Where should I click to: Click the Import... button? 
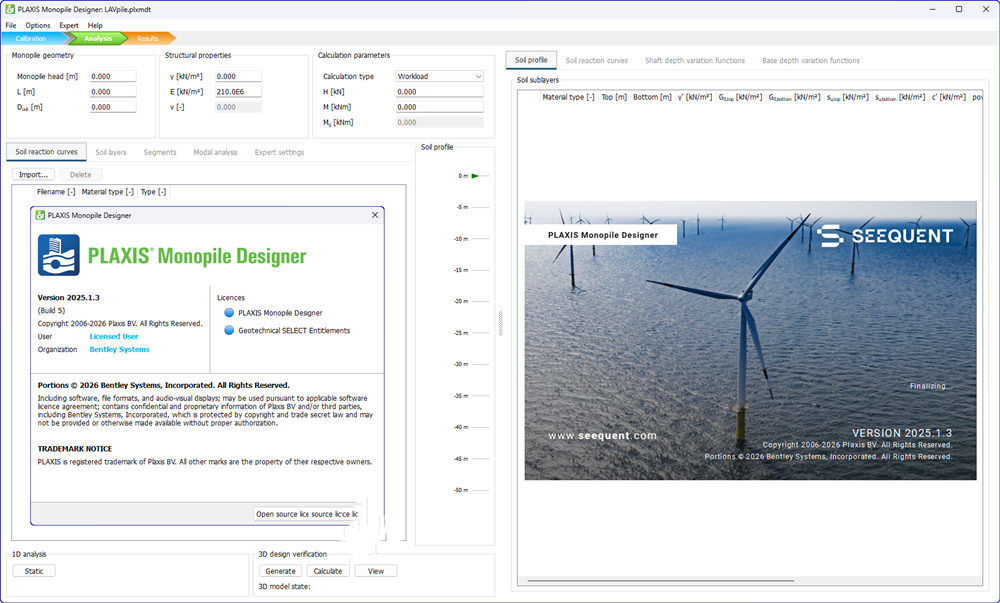[34, 175]
